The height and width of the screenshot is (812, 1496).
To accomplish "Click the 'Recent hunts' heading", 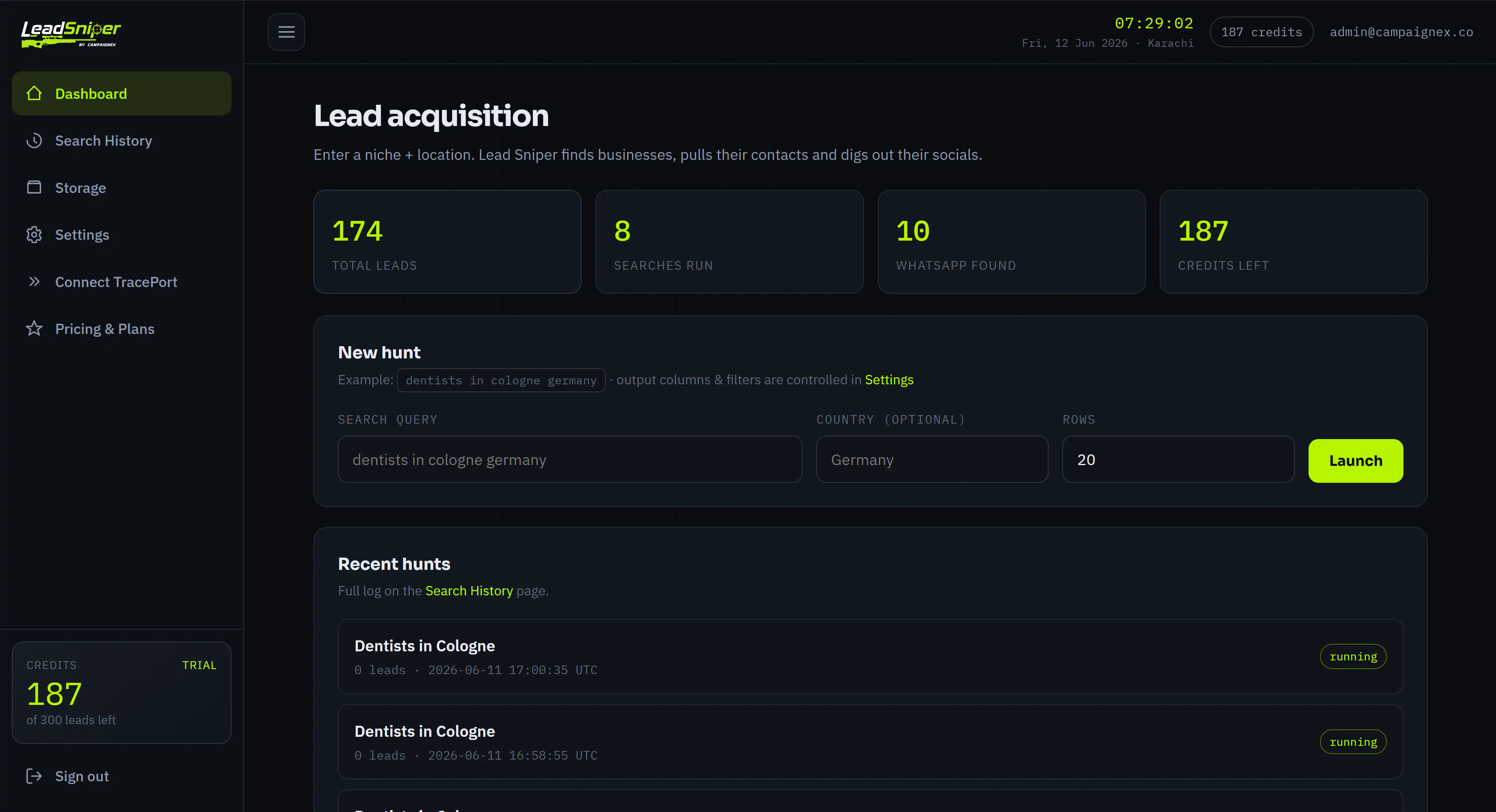I will (x=394, y=564).
